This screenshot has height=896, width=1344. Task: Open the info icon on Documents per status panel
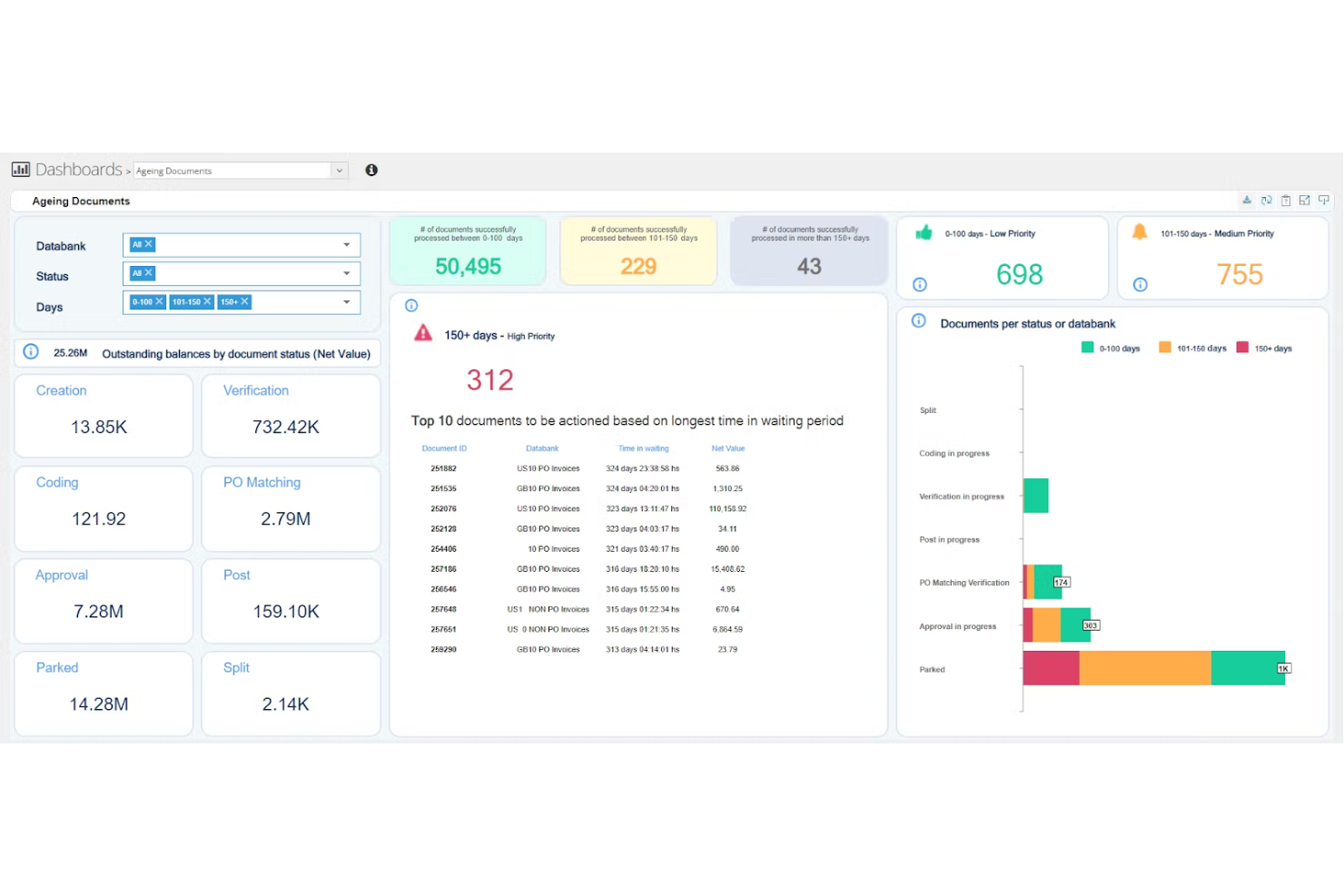pos(918,322)
